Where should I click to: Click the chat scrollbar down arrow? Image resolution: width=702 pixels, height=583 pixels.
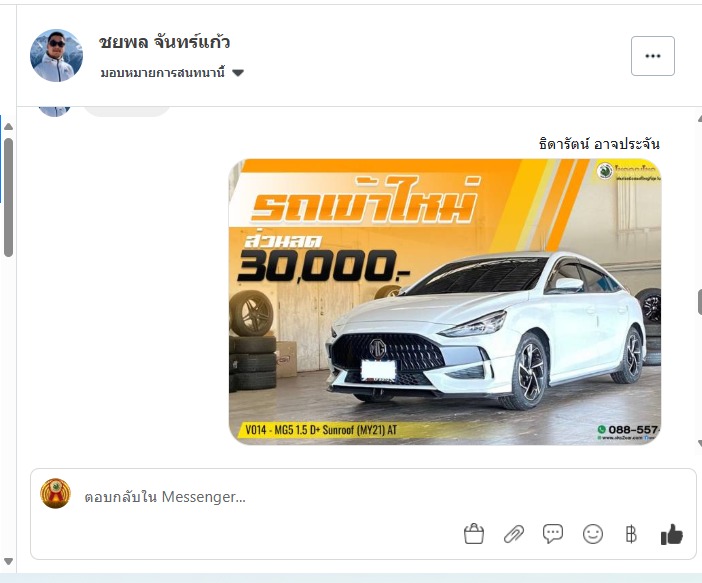[700, 443]
